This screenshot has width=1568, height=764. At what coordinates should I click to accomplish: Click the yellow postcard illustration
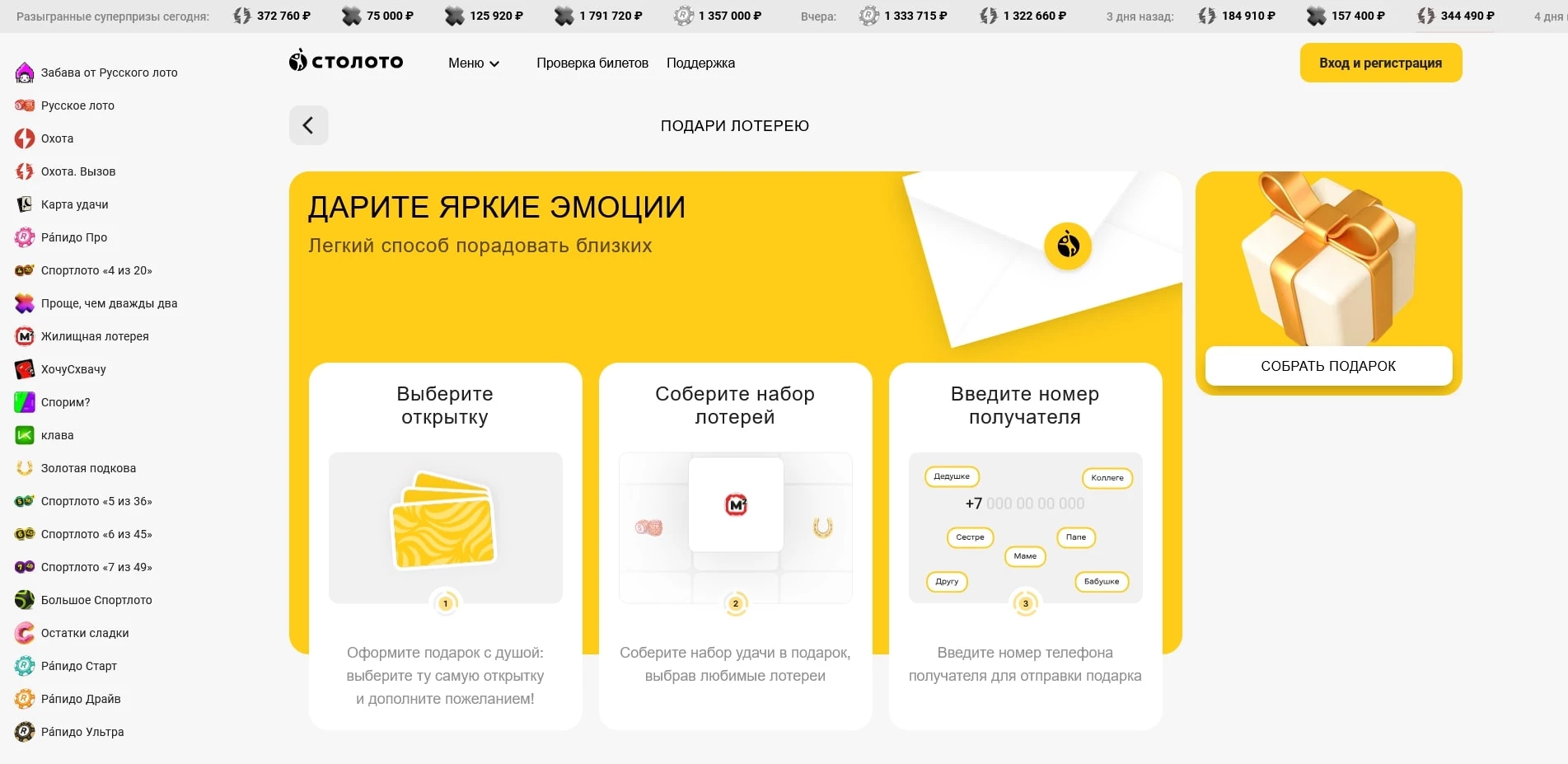pos(444,522)
